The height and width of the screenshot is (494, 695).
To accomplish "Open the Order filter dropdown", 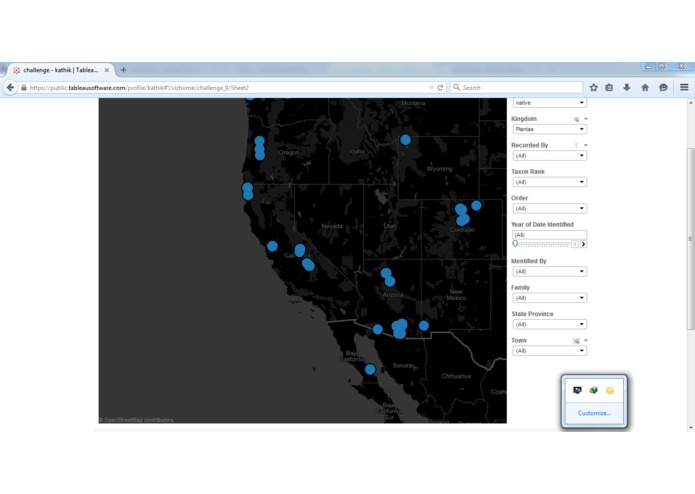I will click(x=550, y=208).
